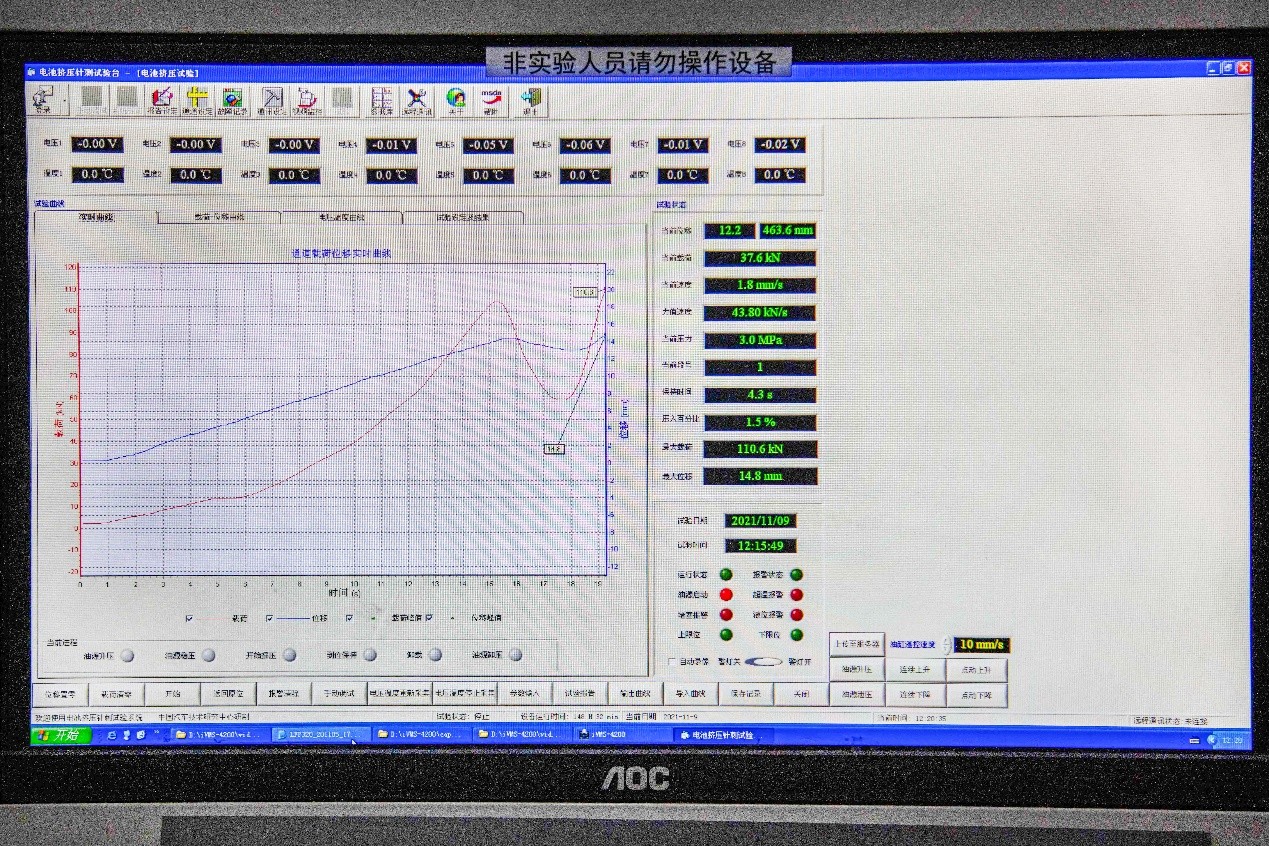This screenshot has width=1269, height=846.
Task: Switch to the 实时曲线 tab
Action: (96, 217)
